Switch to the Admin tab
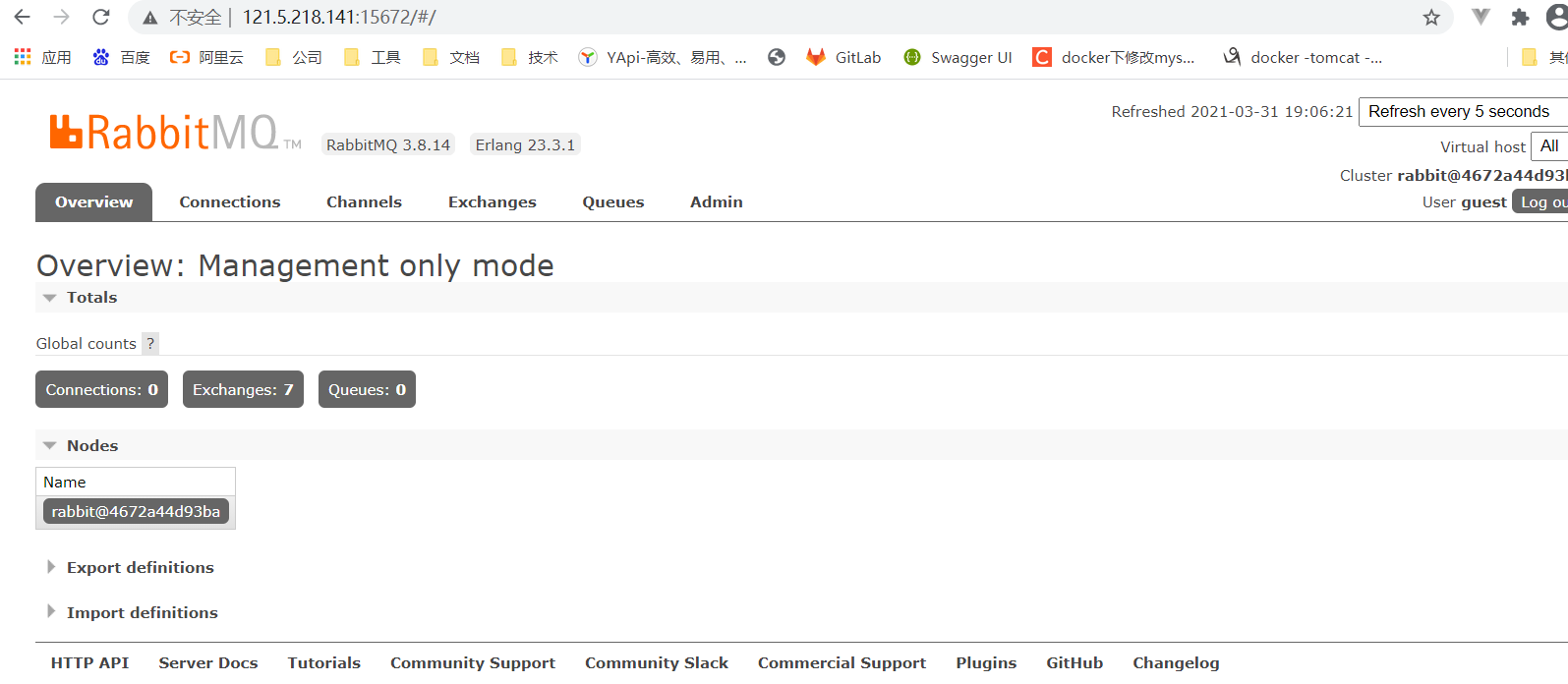 point(716,201)
